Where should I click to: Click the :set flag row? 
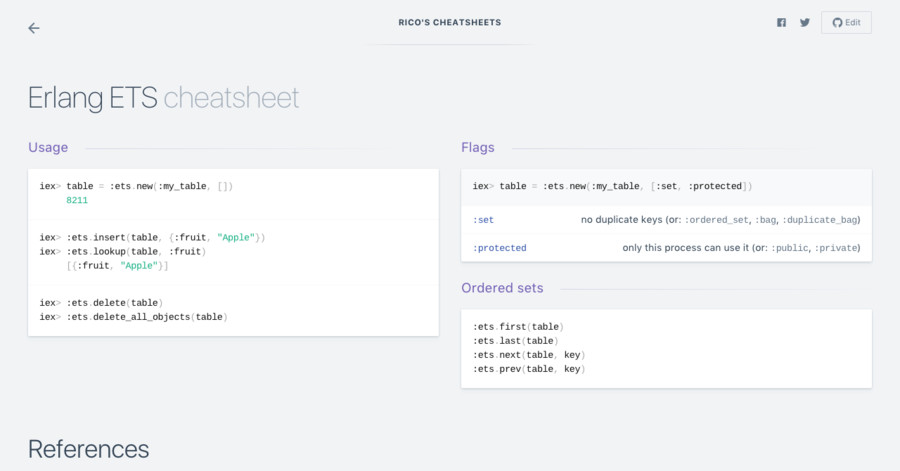click(666, 220)
